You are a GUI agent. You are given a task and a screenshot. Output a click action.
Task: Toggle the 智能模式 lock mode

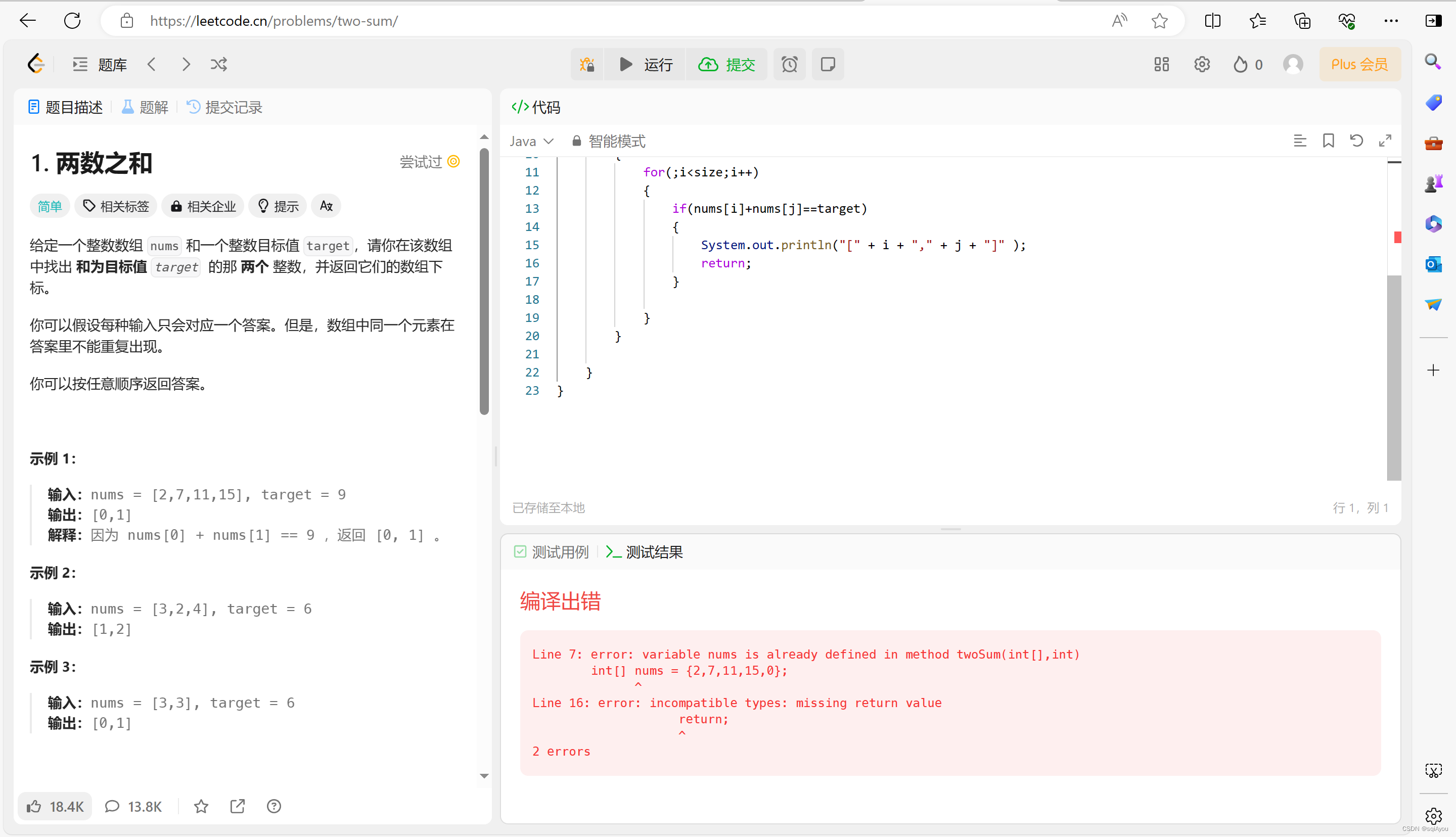pyautogui.click(x=609, y=142)
